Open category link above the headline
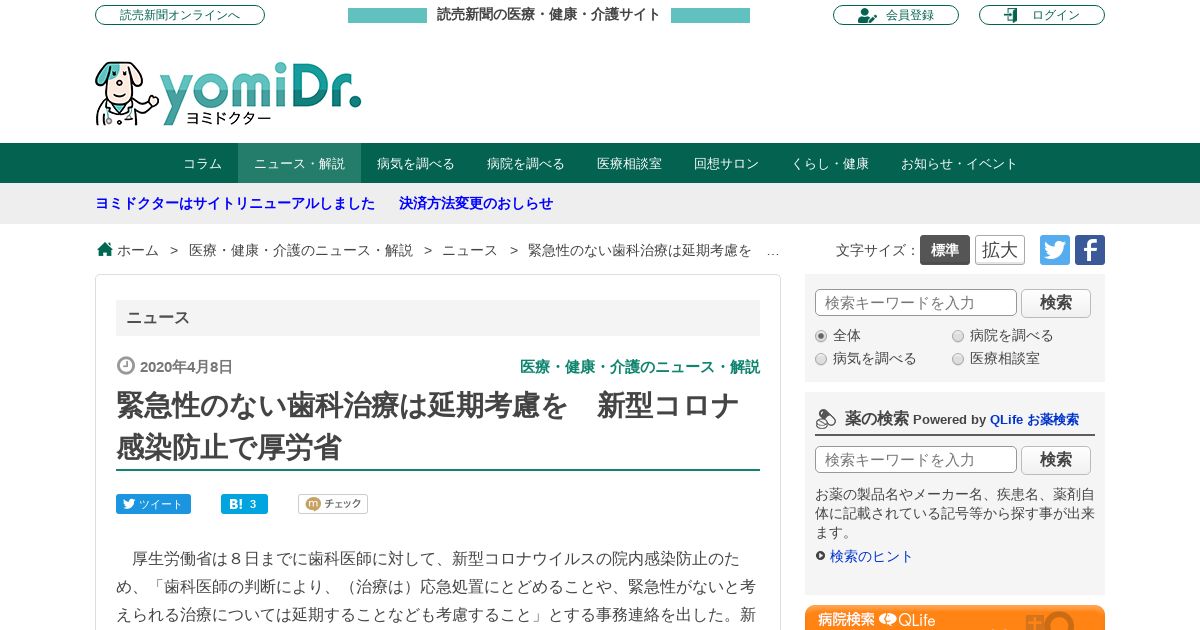 640,367
